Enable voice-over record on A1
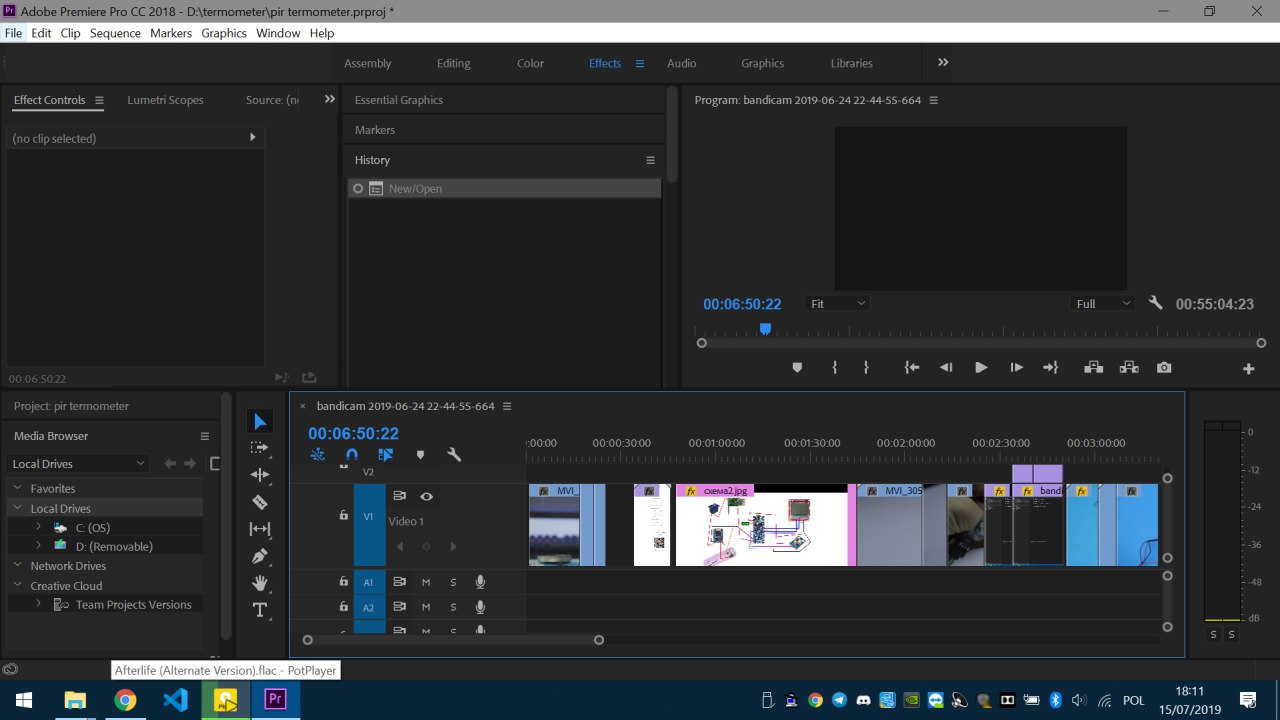 pyautogui.click(x=480, y=582)
